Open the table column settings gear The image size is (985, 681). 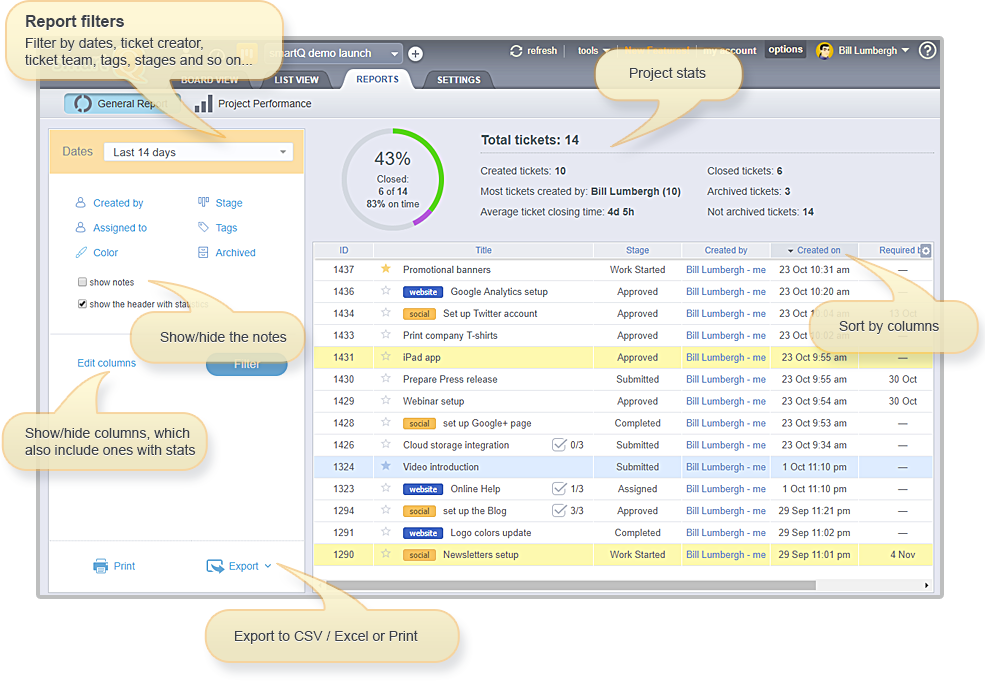coord(925,251)
